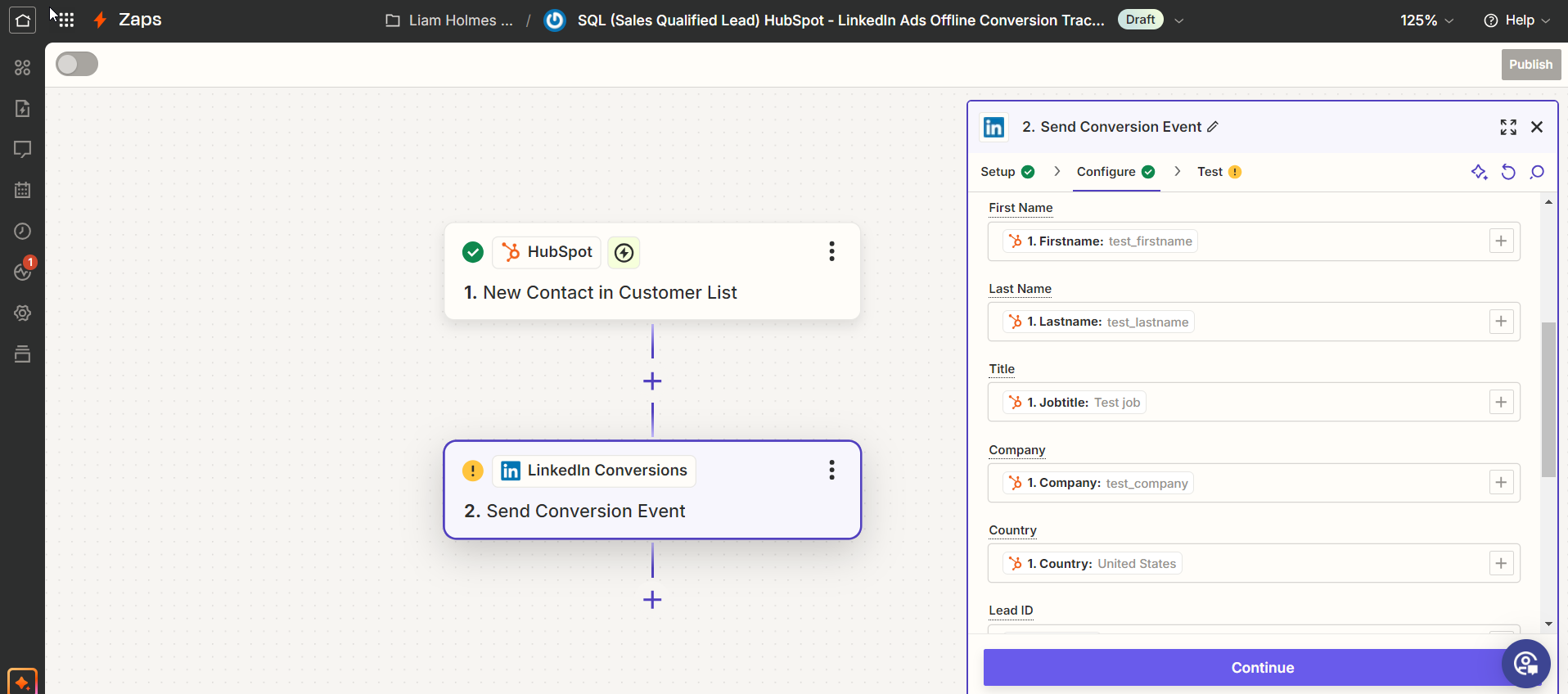1568x694 pixels.
Task: Click the '1. Country: United States' pill
Action: 1092,564
